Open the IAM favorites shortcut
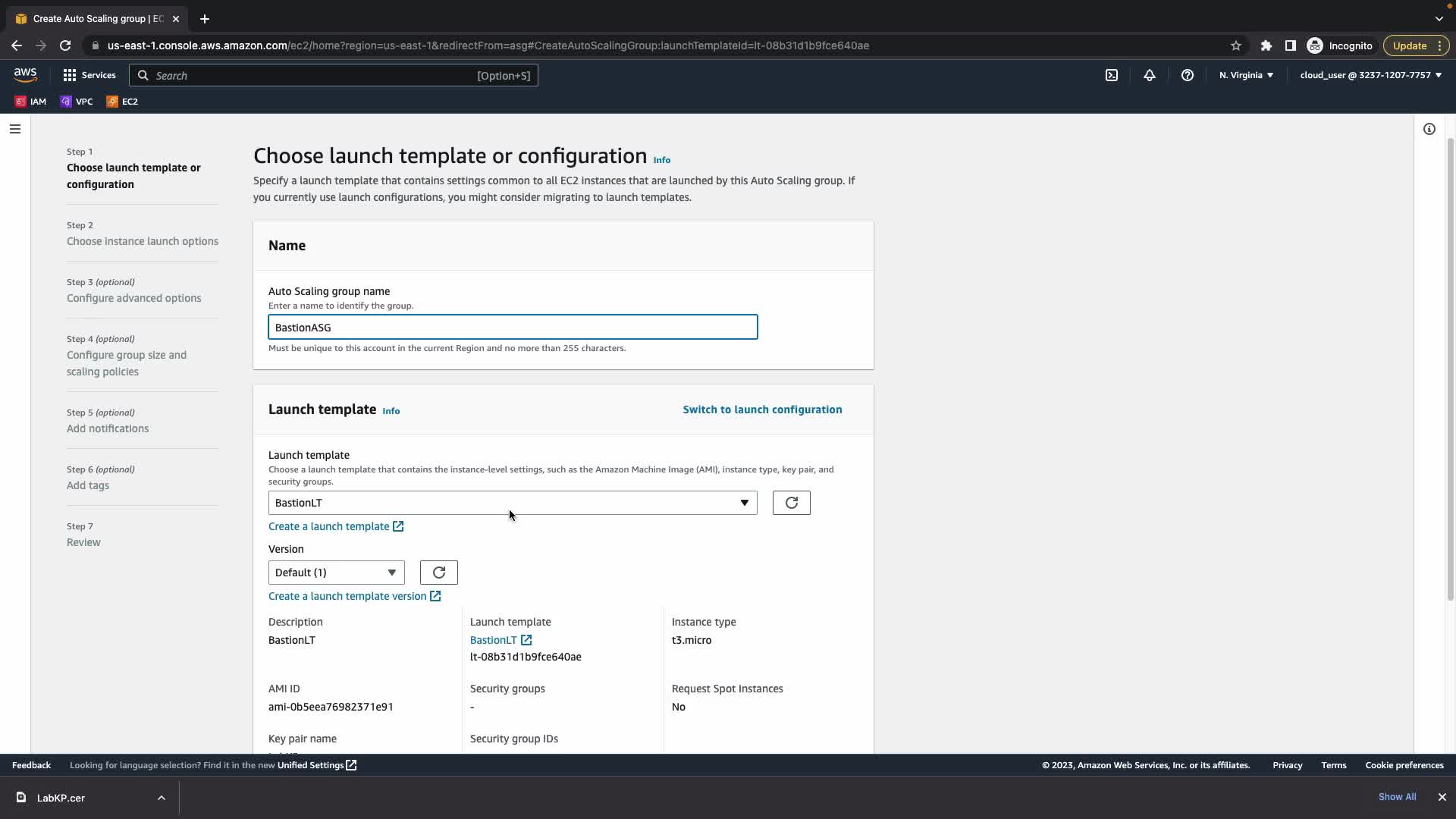This screenshot has height=819, width=1456. tap(31, 102)
